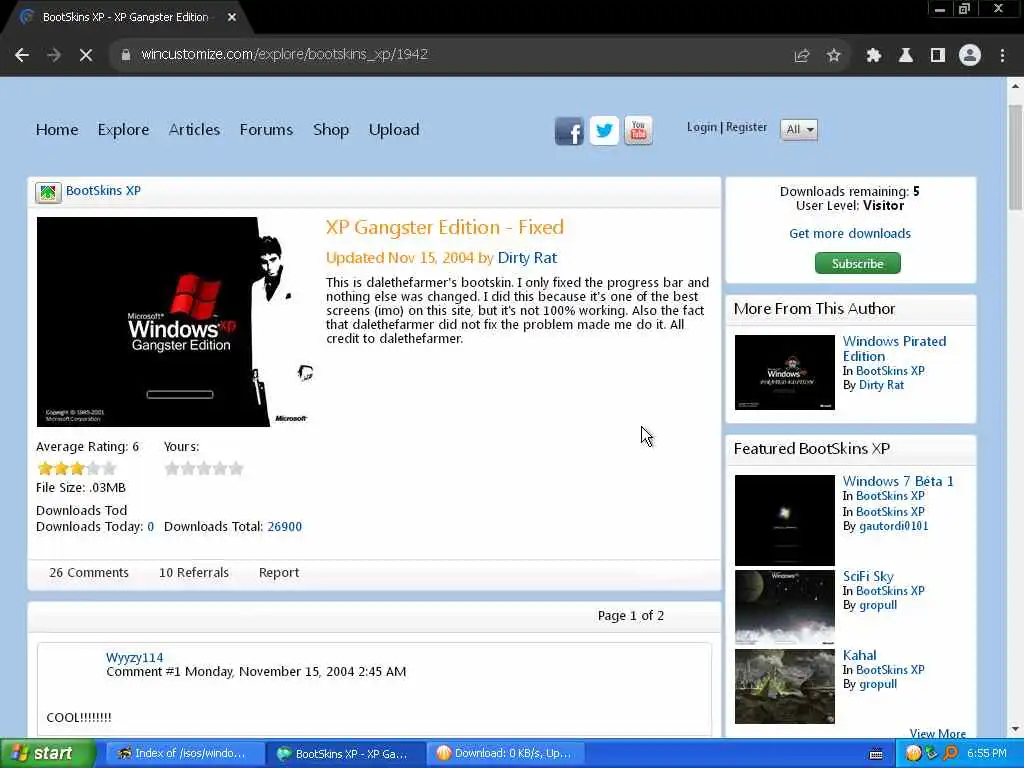Image resolution: width=1024 pixels, height=768 pixels.
Task: Toggle the browser side panel icon
Action: pos(938,56)
